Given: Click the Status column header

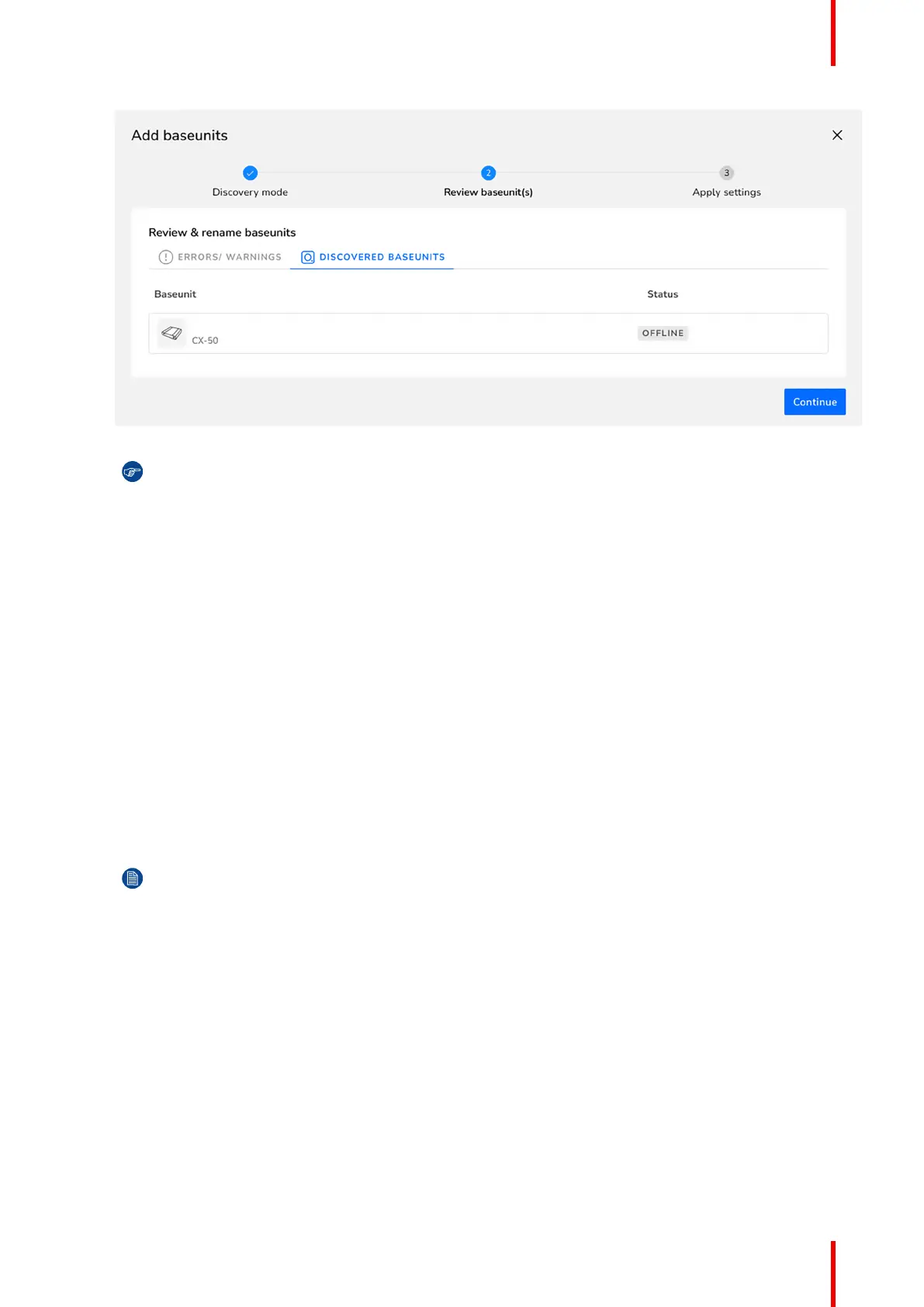Looking at the screenshot, I should coord(663,294).
